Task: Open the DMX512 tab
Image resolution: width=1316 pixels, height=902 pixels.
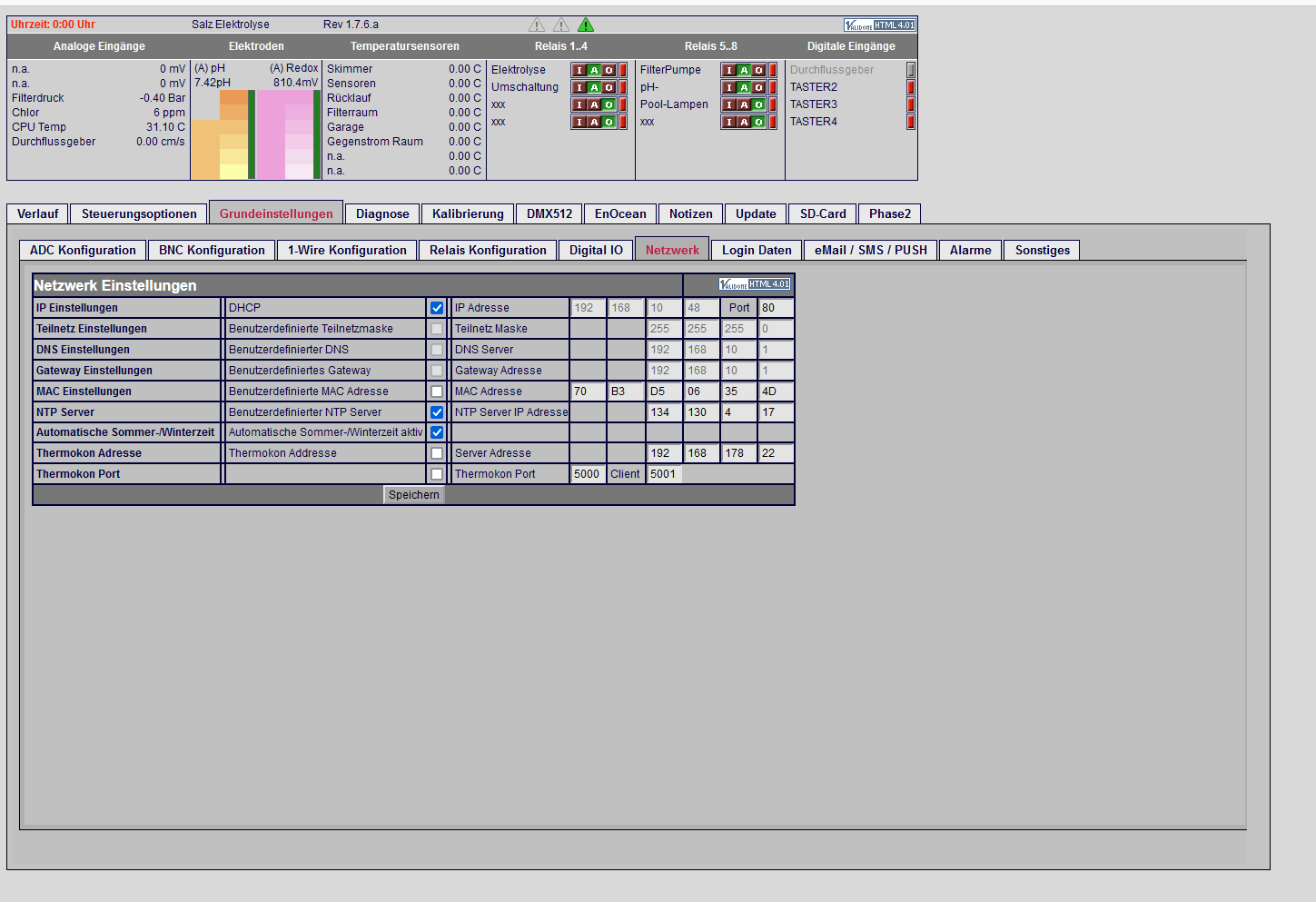Action: [549, 213]
